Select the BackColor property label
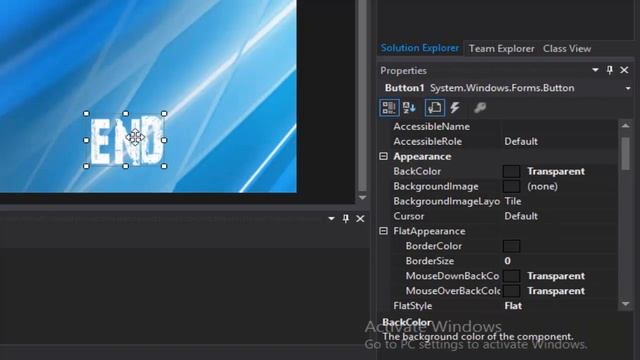Screen dimensions: 640x360 point(417,171)
